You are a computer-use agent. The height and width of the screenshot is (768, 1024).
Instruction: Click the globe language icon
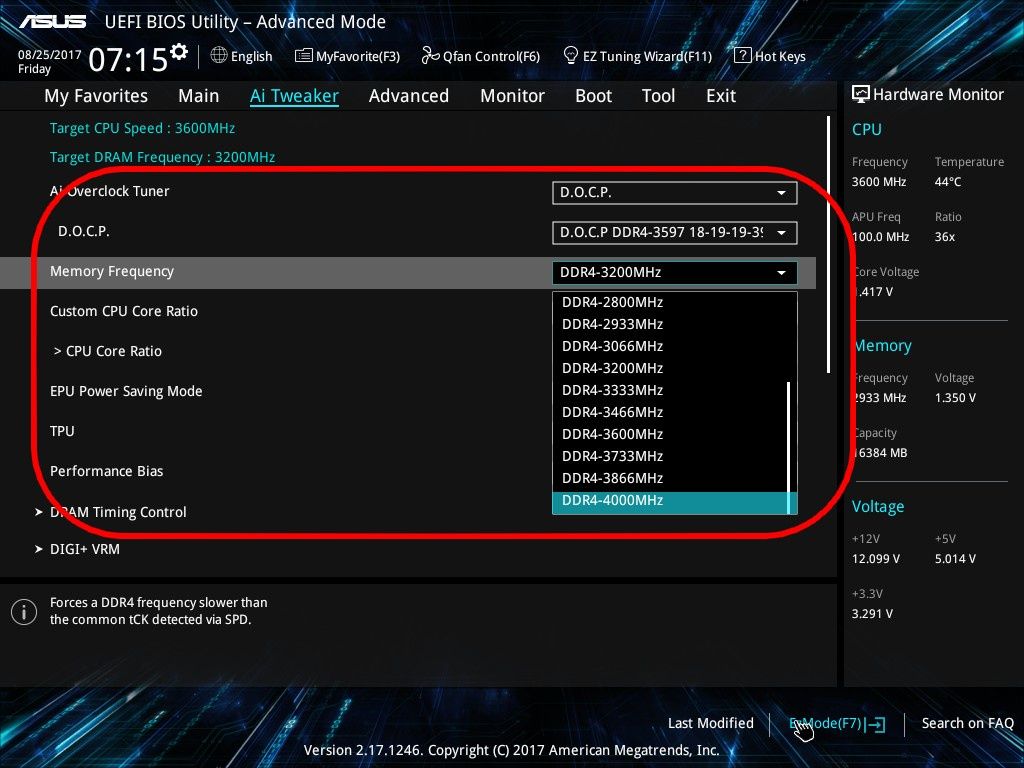(x=219, y=56)
